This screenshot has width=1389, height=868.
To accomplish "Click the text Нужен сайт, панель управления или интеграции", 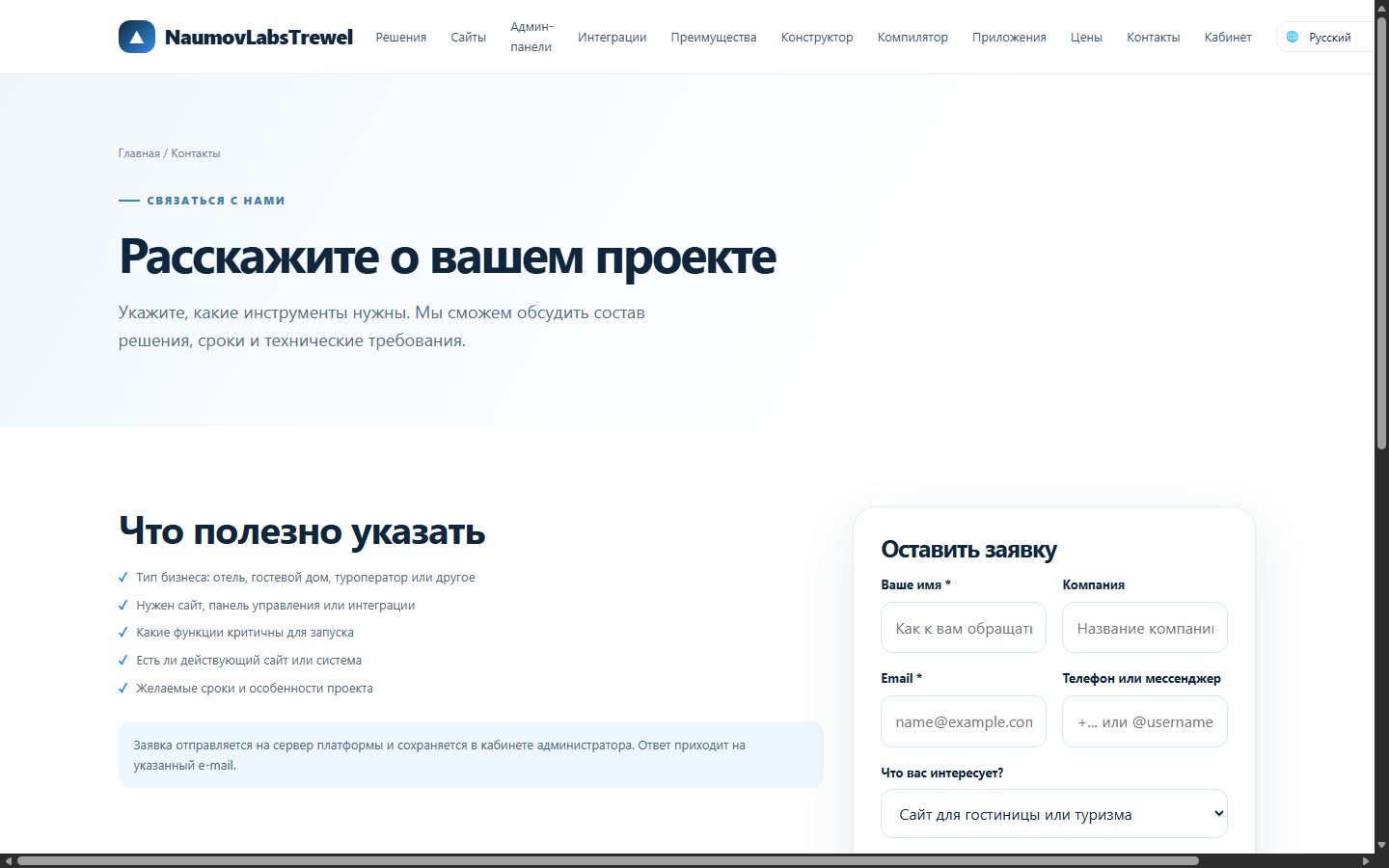I will pos(276,606).
